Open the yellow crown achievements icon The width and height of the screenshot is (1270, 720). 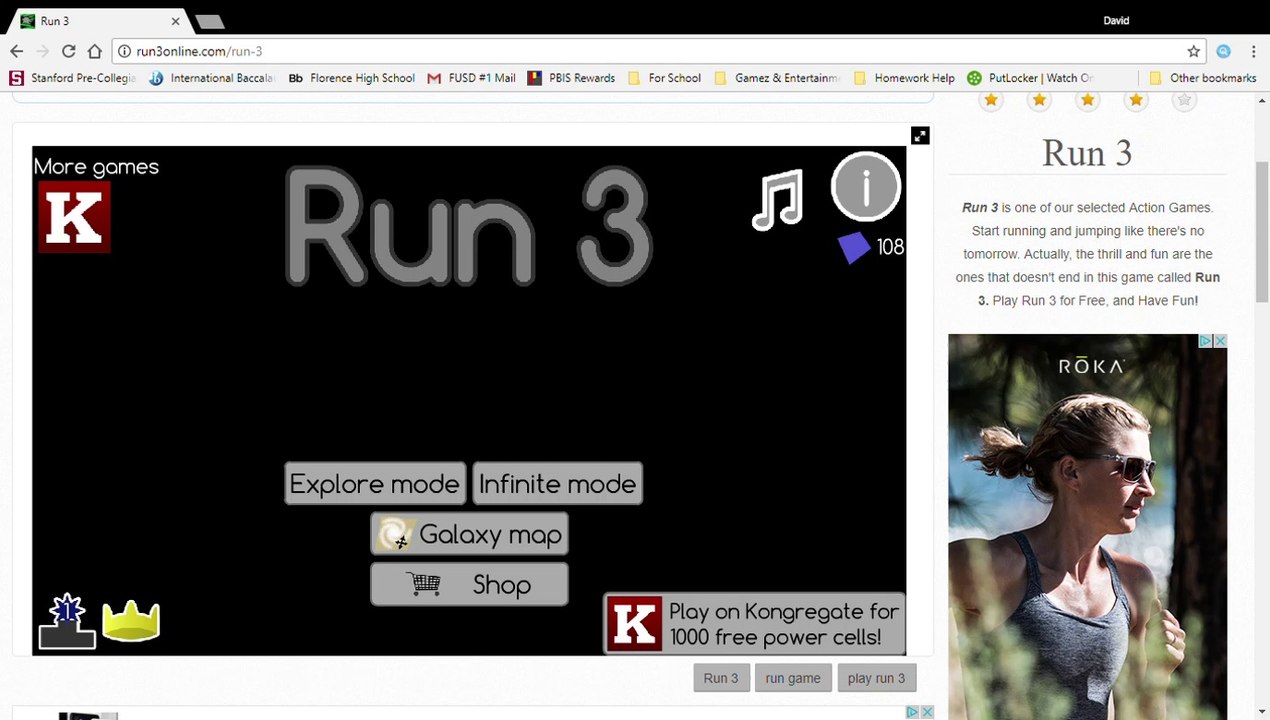(x=131, y=621)
